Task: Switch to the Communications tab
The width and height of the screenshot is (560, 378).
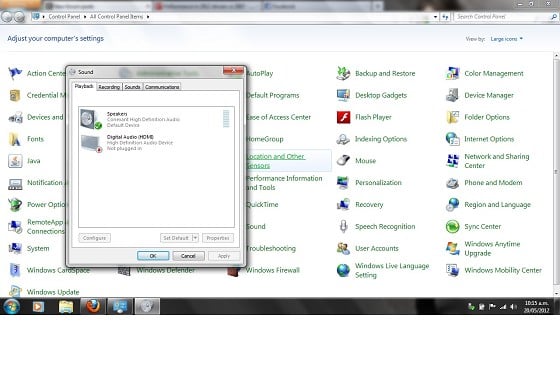Action: [x=162, y=87]
